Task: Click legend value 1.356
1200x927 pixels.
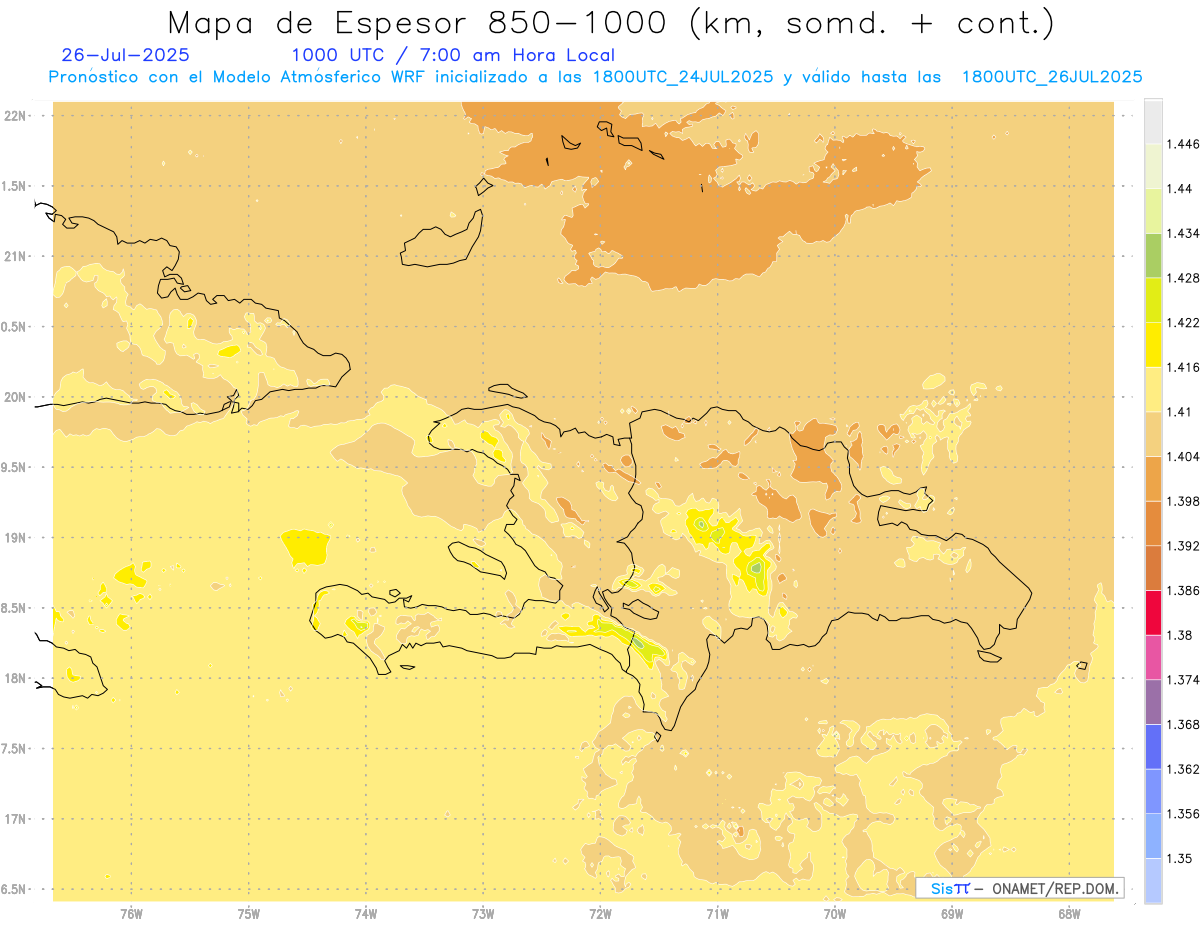Action: tap(1185, 814)
